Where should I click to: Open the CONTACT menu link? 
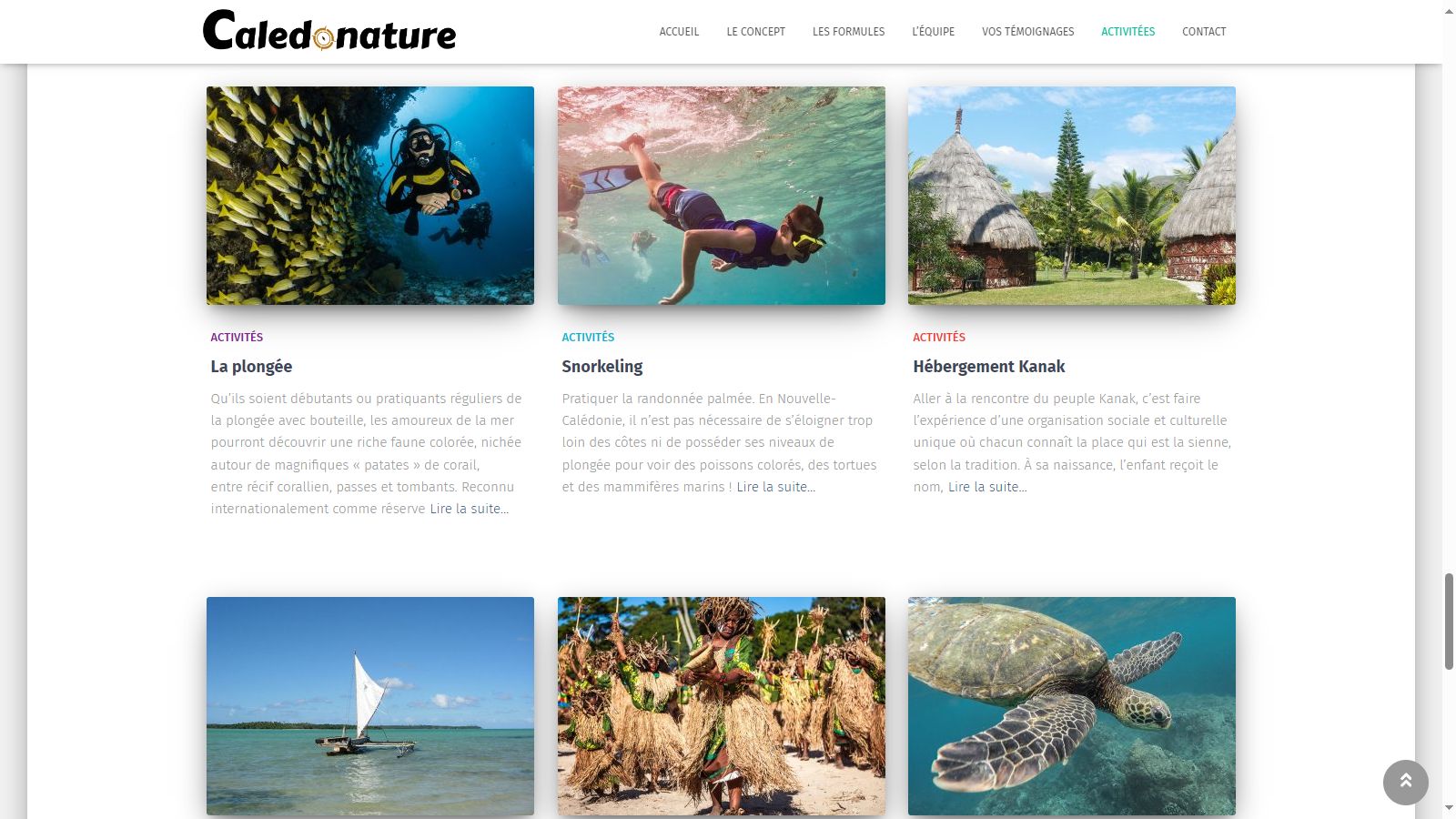(1203, 32)
